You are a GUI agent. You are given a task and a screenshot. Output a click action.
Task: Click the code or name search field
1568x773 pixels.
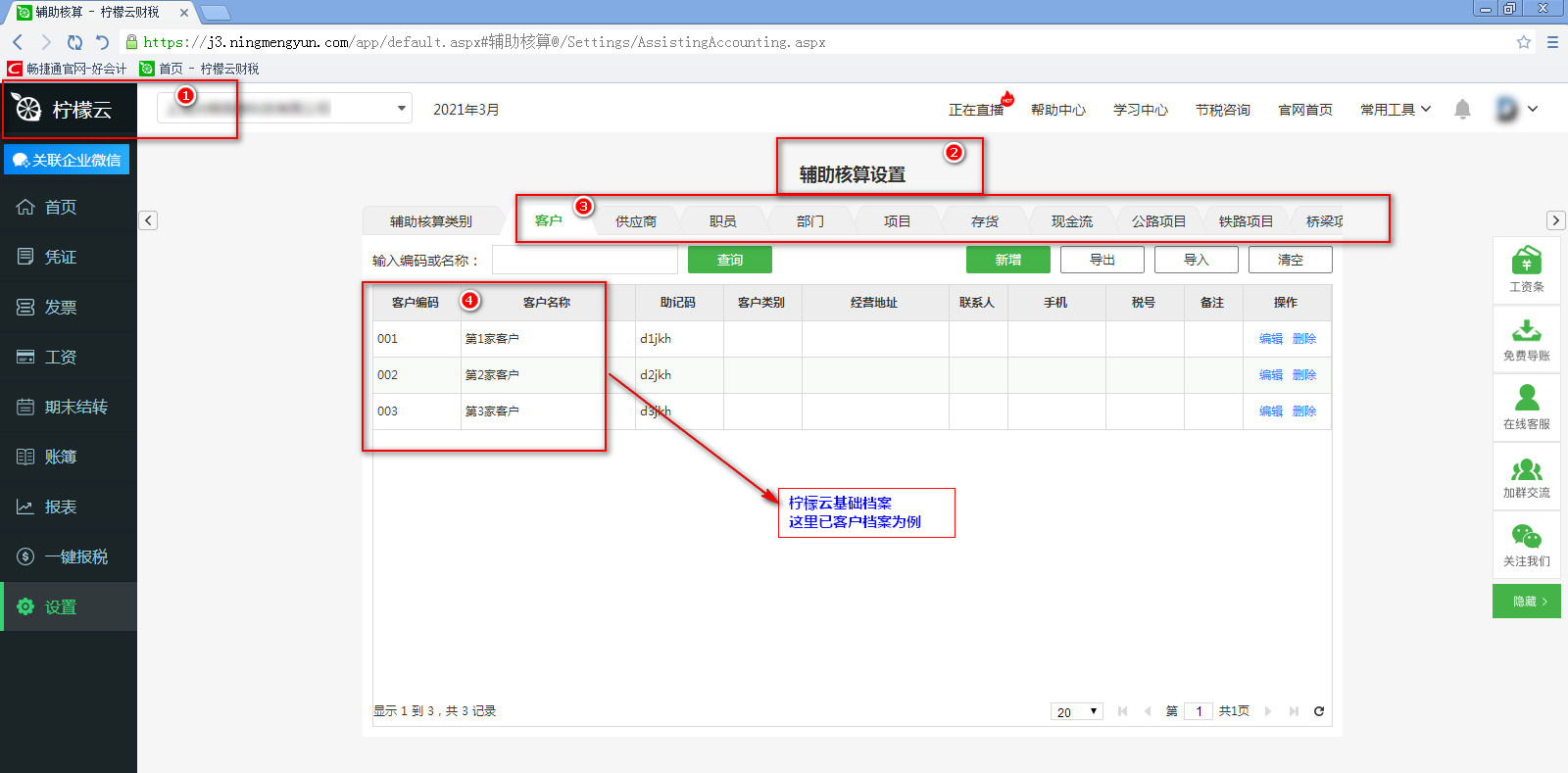tap(584, 261)
